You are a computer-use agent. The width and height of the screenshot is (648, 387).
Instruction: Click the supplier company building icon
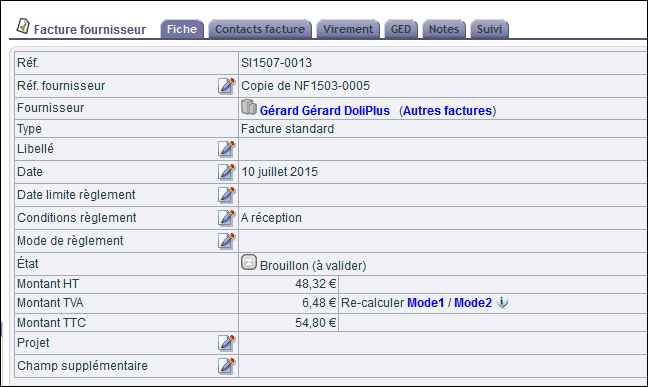(249, 108)
